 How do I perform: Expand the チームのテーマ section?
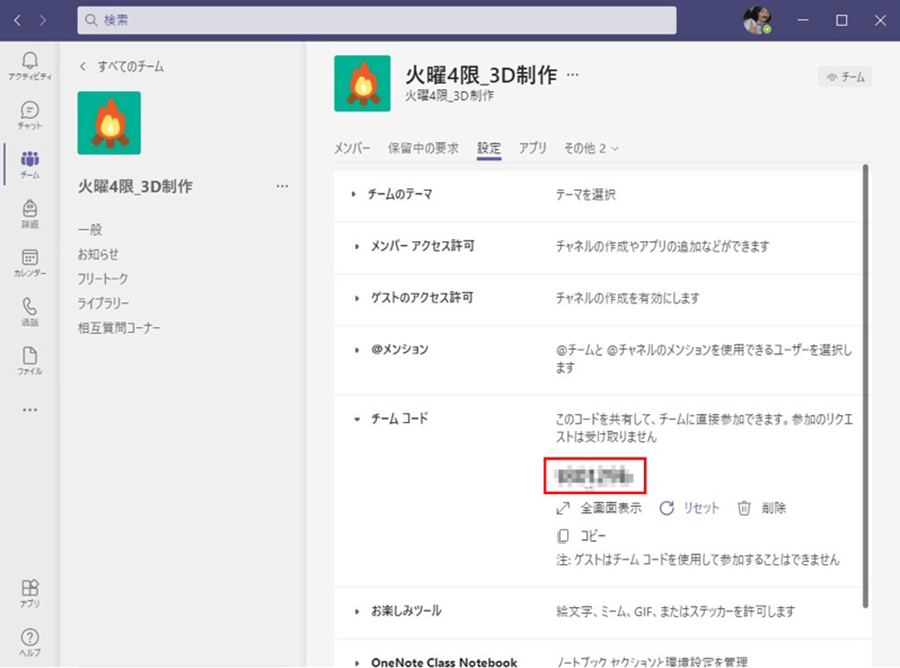(354, 195)
